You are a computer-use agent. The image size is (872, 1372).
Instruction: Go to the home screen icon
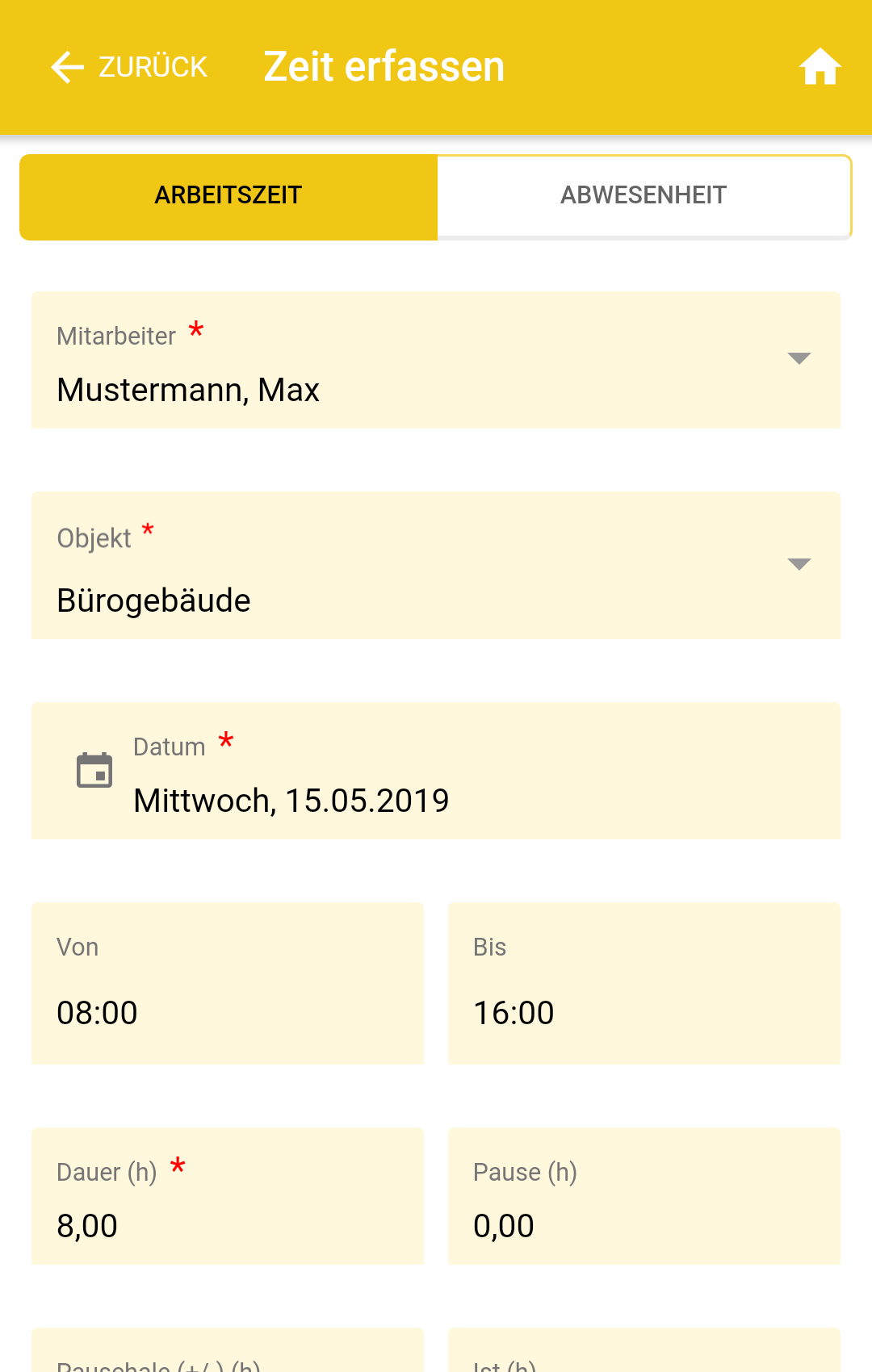coord(820,67)
